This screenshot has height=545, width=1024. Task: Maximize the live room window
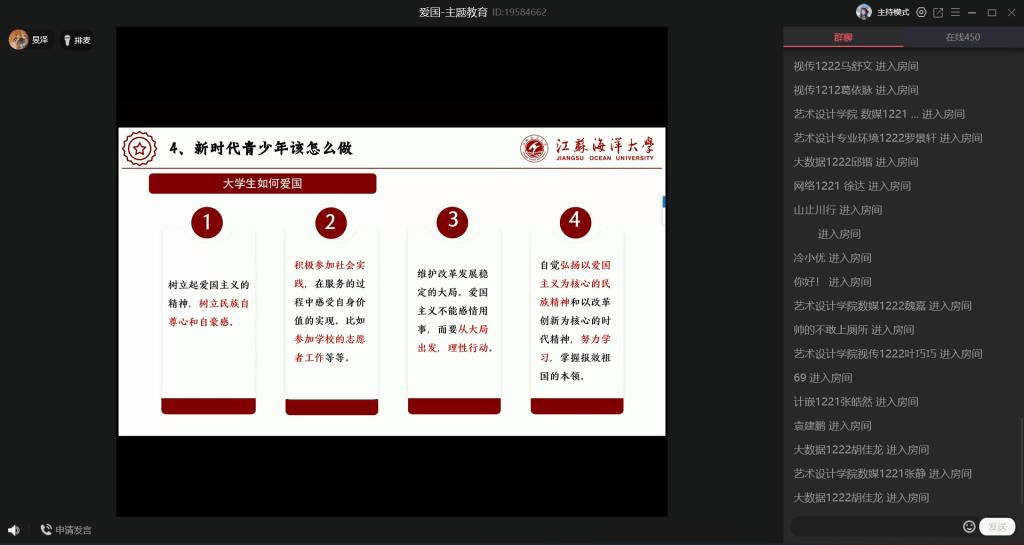[992, 13]
